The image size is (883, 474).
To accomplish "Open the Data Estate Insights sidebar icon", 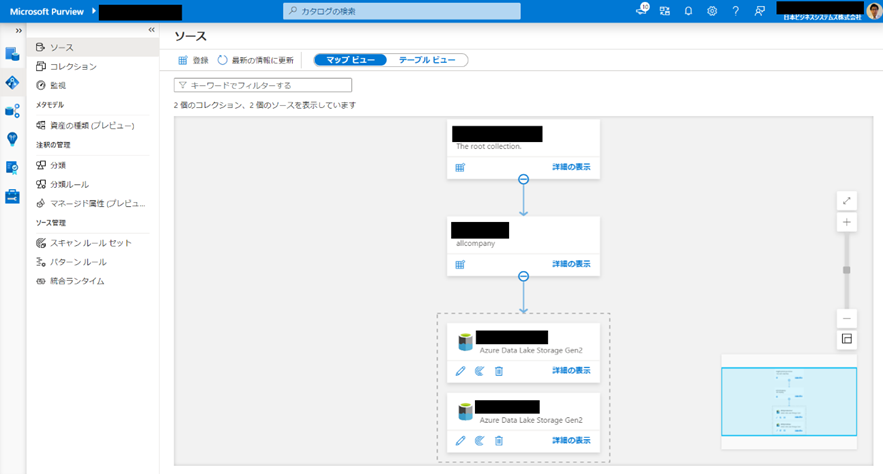I will coord(12,111).
